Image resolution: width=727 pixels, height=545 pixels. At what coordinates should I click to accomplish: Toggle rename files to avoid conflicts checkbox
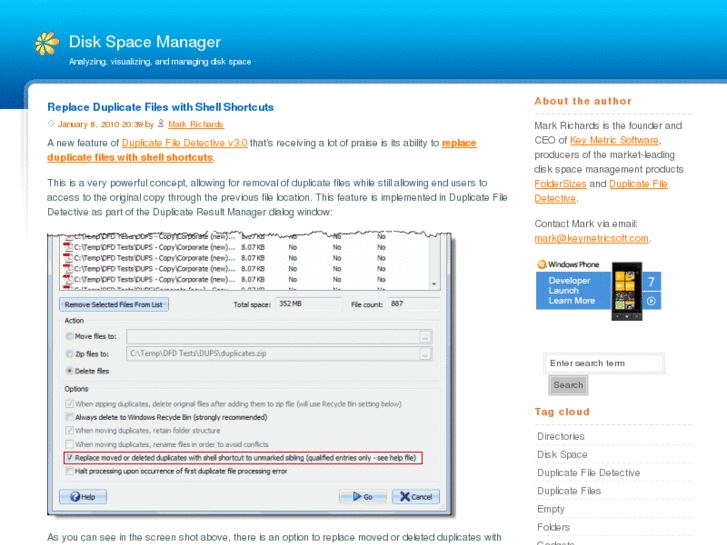[x=70, y=444]
